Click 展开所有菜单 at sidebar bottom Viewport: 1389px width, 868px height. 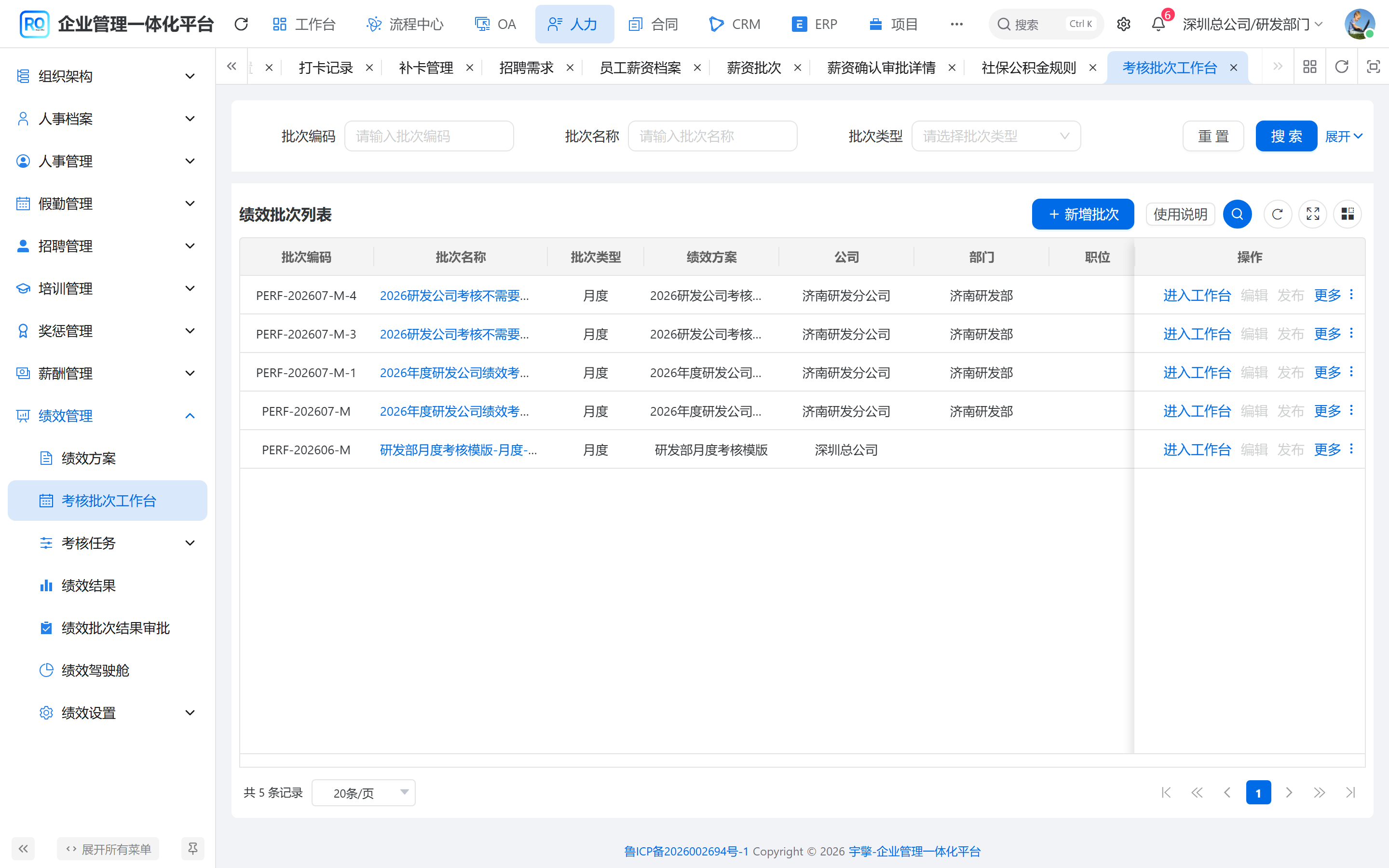108,849
